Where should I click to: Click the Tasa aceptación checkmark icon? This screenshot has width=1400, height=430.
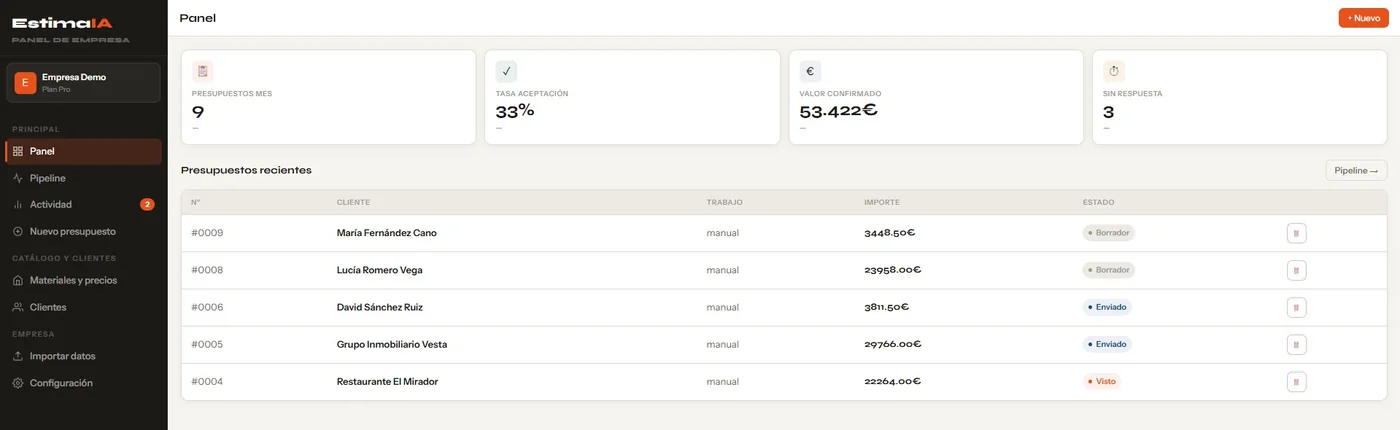pos(506,71)
